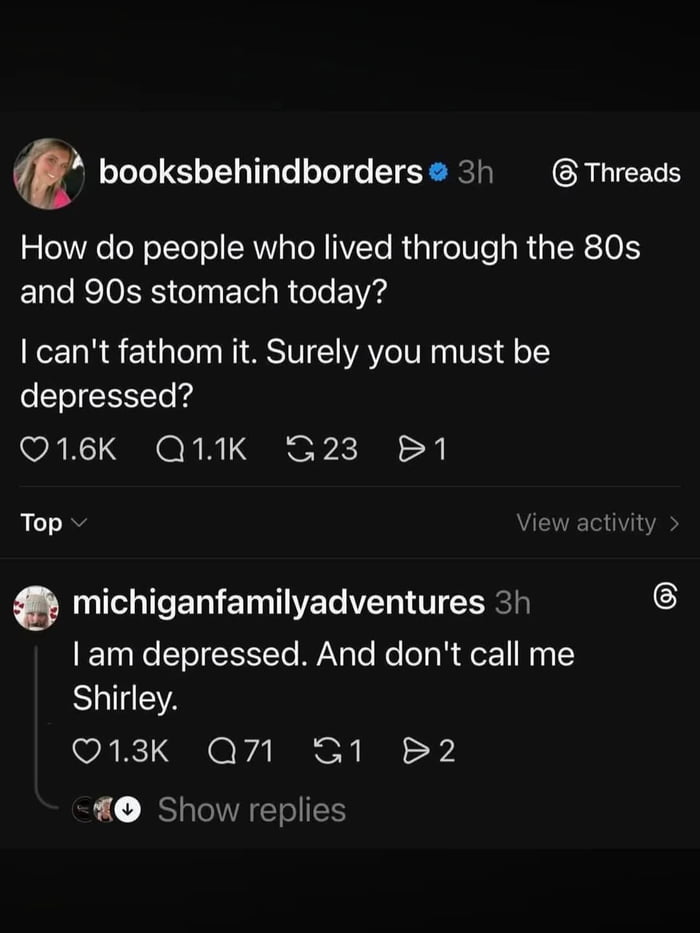Open booksbehindborders' profile picture

[48, 172]
